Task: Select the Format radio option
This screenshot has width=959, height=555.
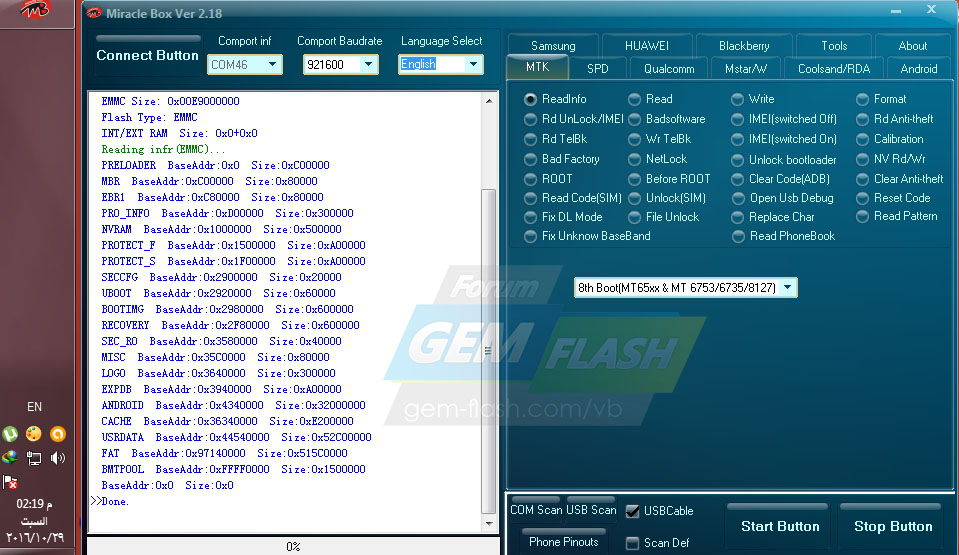Action: tap(881, 99)
